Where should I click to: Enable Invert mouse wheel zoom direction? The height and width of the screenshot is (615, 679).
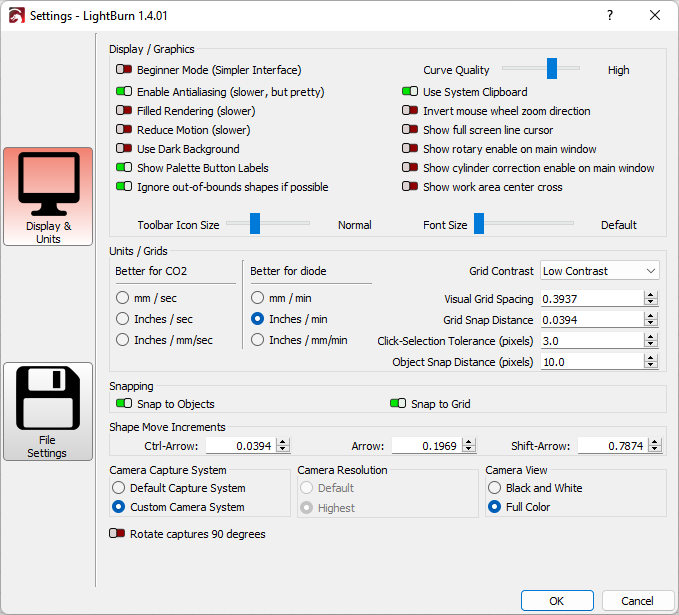410,110
